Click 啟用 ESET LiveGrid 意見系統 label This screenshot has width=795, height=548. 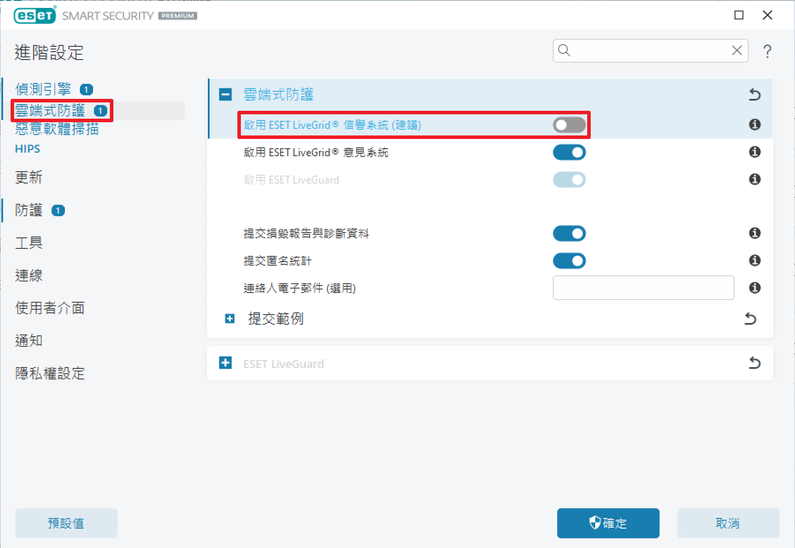click(316, 152)
